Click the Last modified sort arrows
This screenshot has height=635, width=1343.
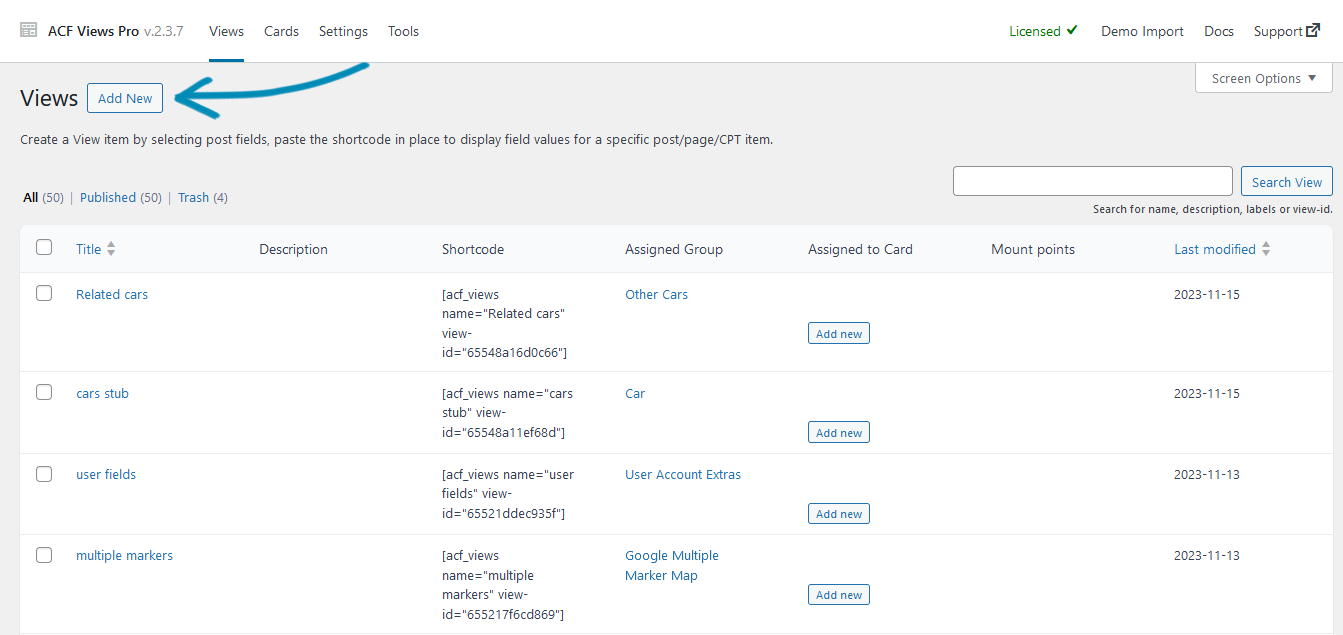tap(1266, 249)
